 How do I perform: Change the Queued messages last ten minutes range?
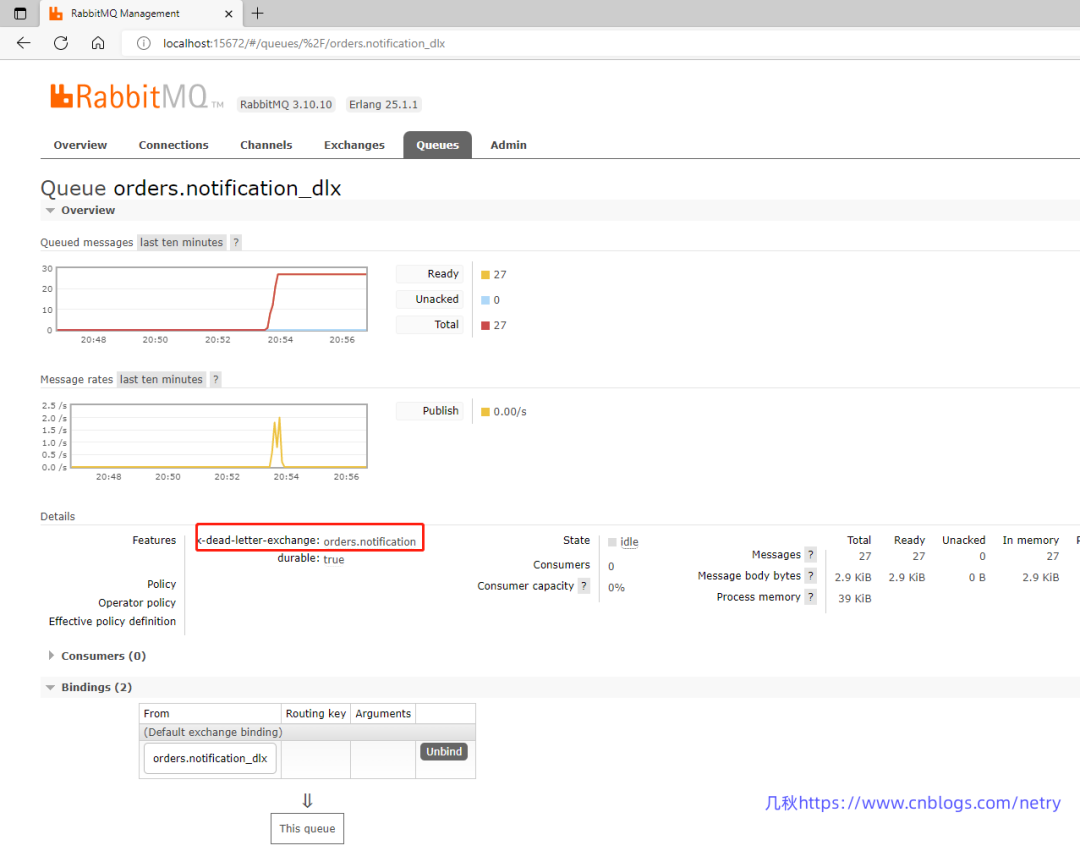[x=181, y=242]
